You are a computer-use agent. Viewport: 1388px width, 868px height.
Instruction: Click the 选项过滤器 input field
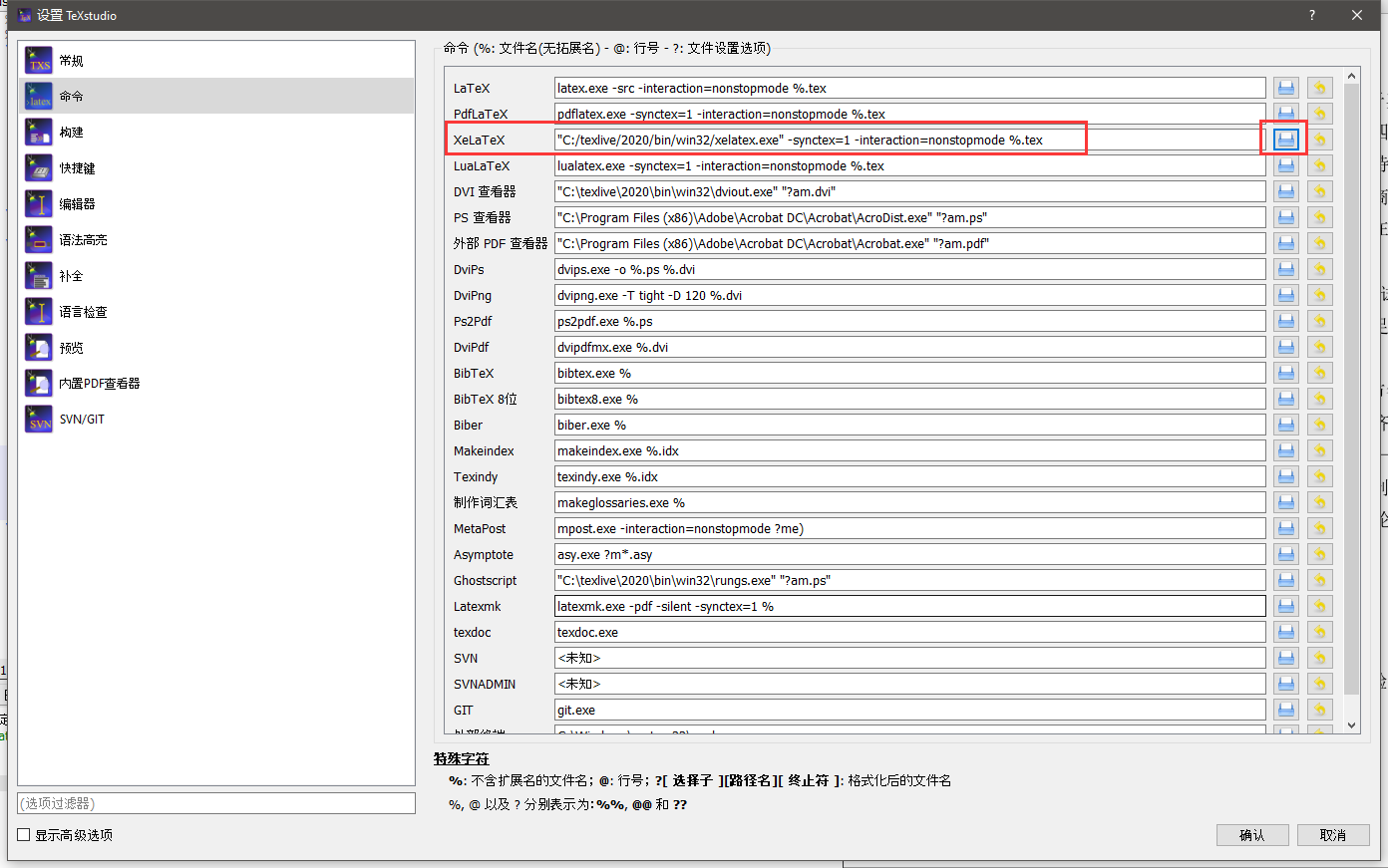click(x=215, y=803)
